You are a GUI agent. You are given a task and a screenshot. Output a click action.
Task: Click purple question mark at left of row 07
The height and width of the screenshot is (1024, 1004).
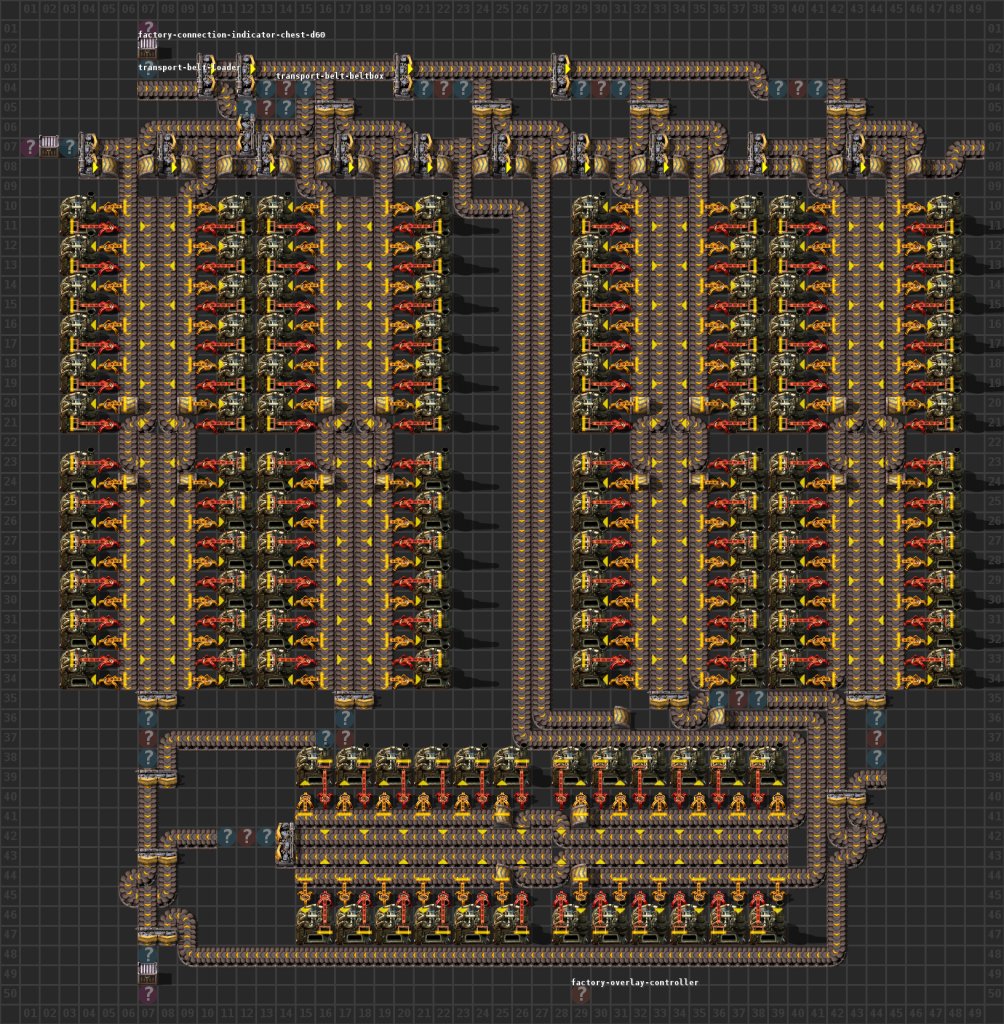(x=29, y=147)
